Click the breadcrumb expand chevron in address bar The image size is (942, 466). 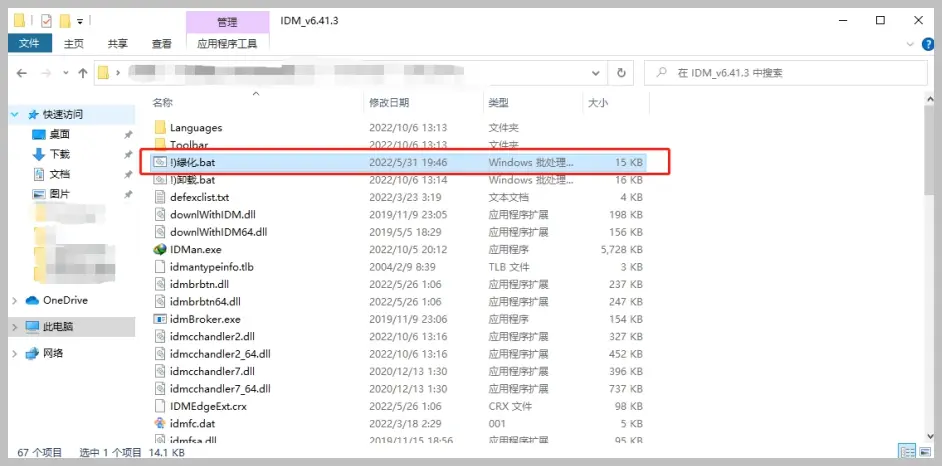118,73
